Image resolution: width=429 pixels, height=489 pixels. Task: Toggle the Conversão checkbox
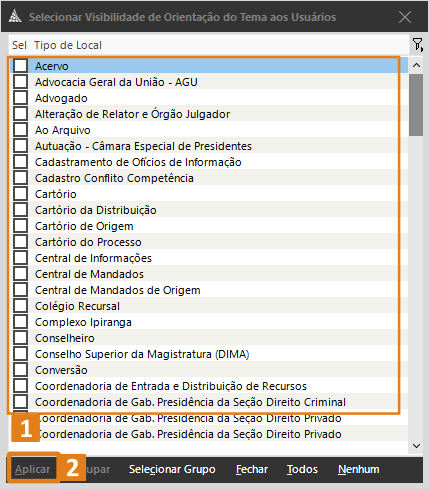point(21,370)
